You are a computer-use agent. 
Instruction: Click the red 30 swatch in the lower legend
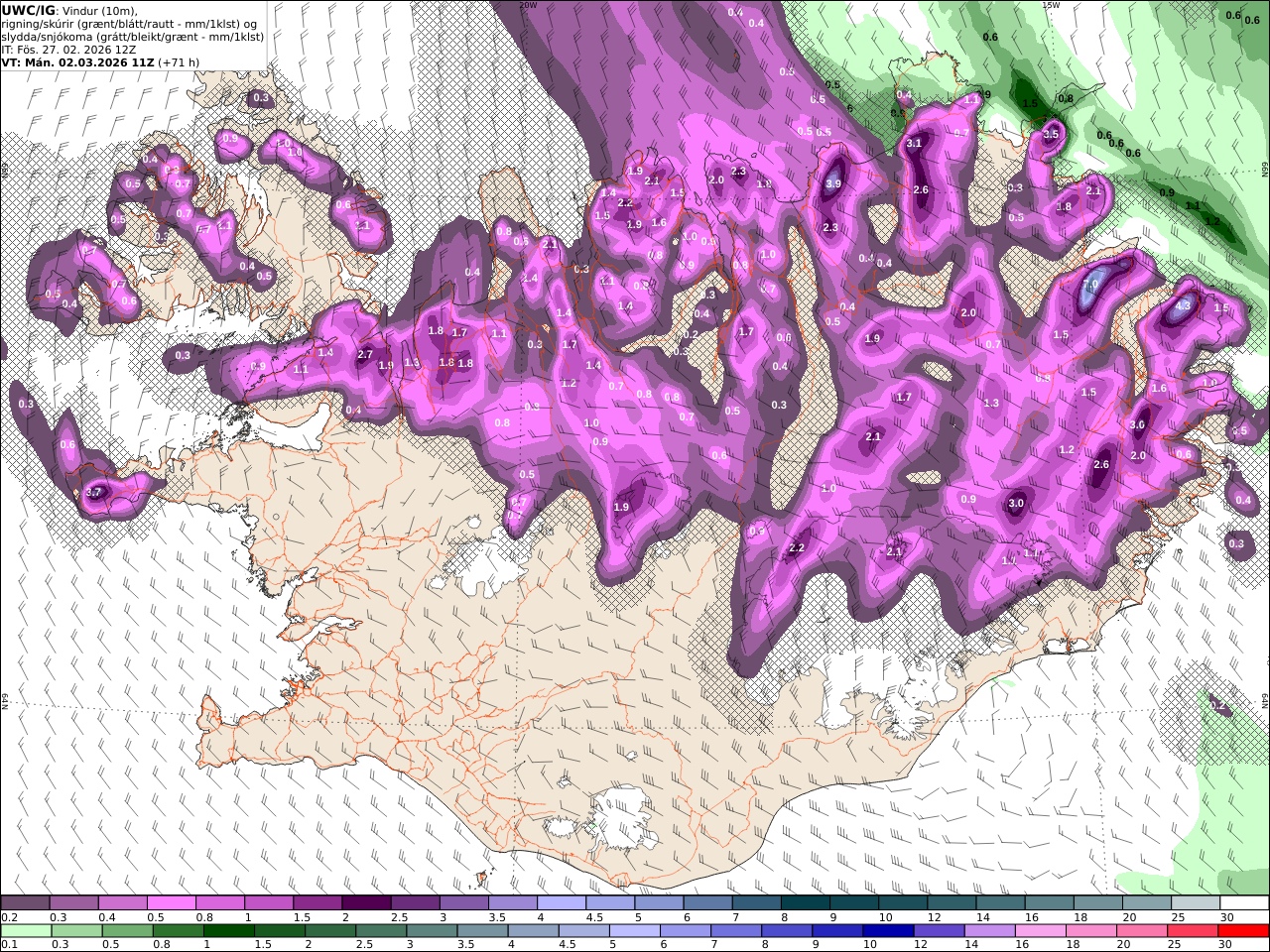point(1243,930)
